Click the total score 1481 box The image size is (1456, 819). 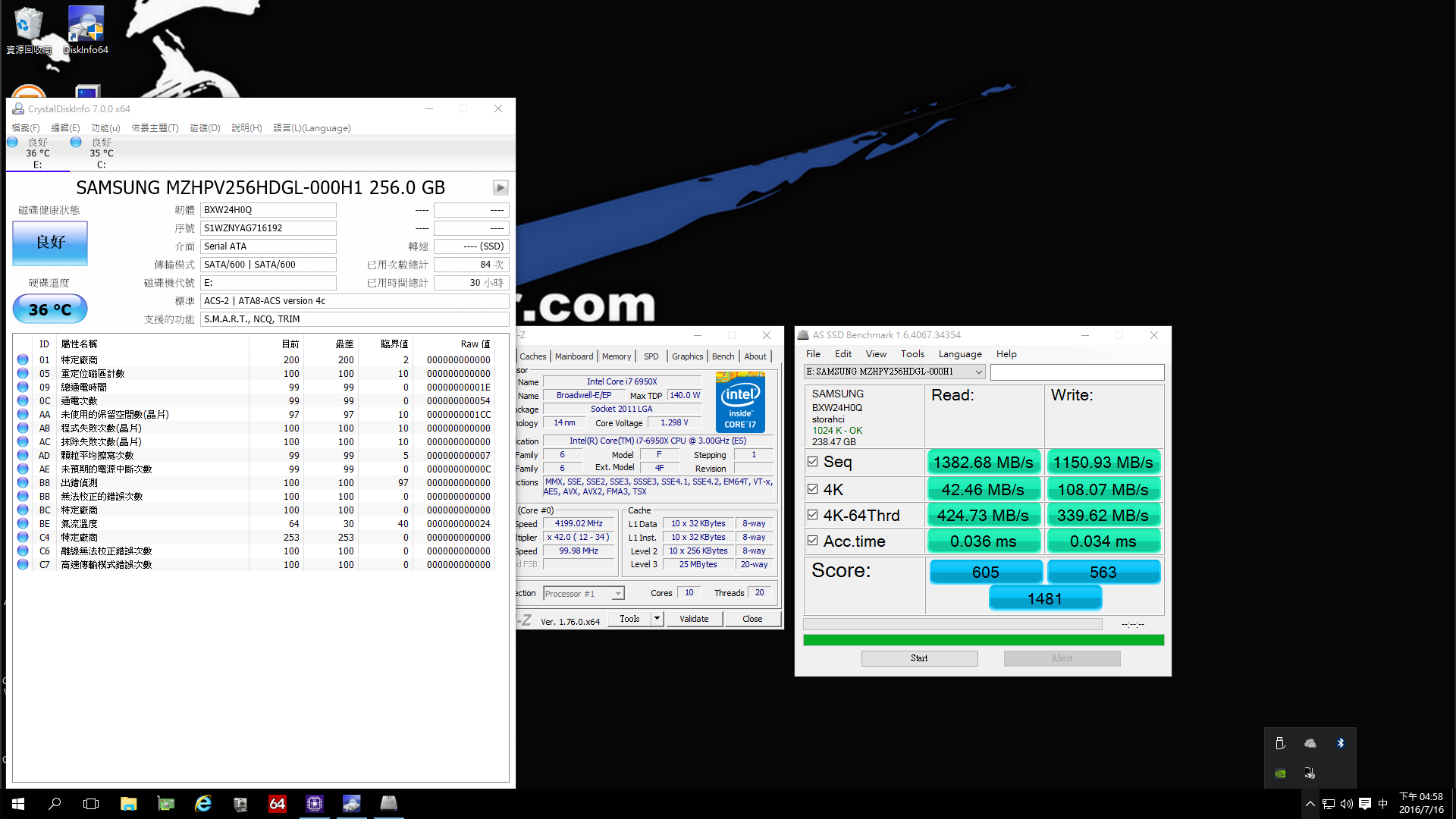click(1045, 598)
